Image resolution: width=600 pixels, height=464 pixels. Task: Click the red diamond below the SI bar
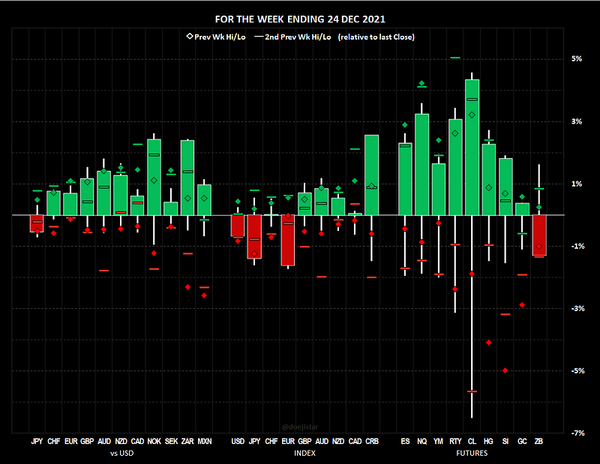tap(505, 370)
